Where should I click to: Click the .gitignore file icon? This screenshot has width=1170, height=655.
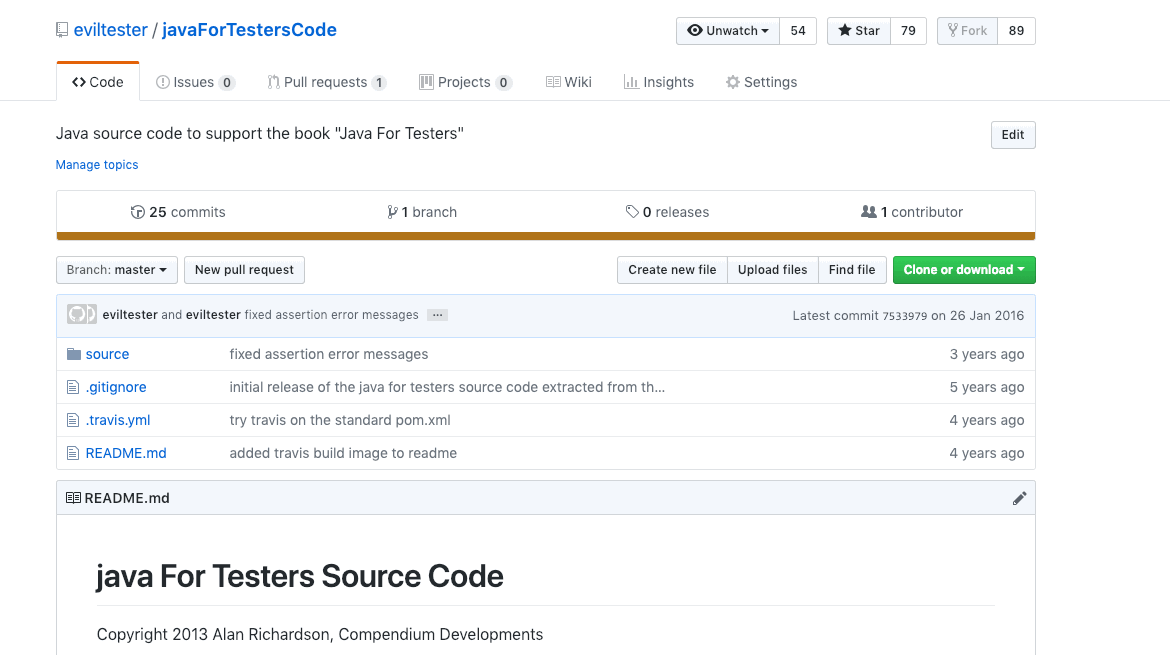pyautogui.click(x=72, y=387)
